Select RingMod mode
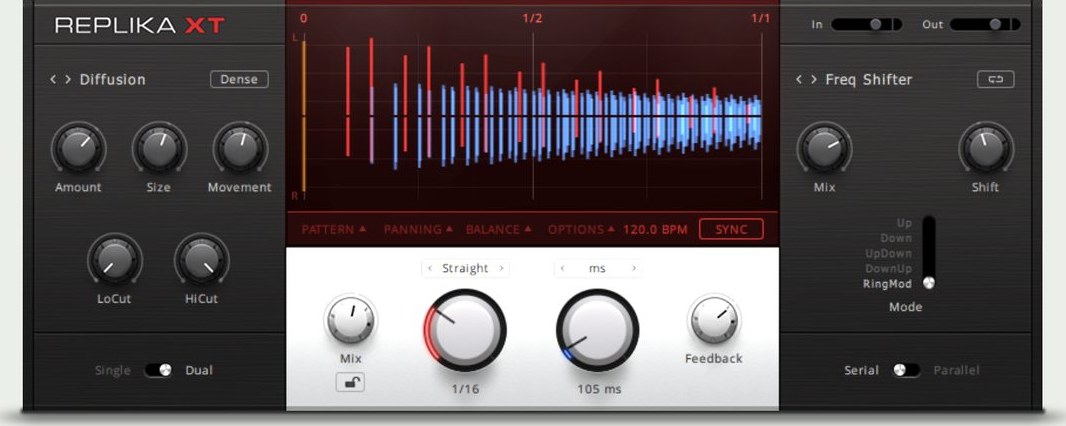This screenshot has width=1066, height=426. click(887, 284)
